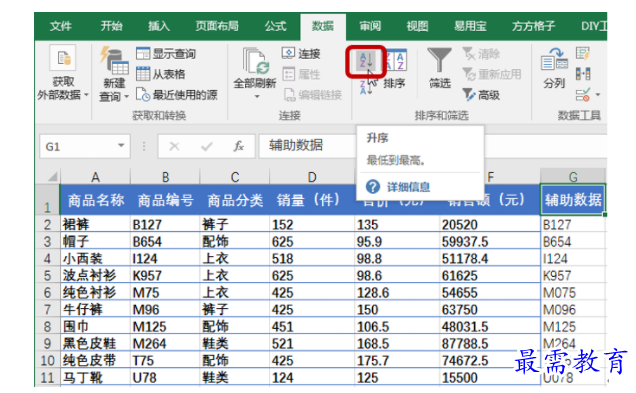The width and height of the screenshot is (636, 393).
Task: Select column G header
Action: (573, 177)
